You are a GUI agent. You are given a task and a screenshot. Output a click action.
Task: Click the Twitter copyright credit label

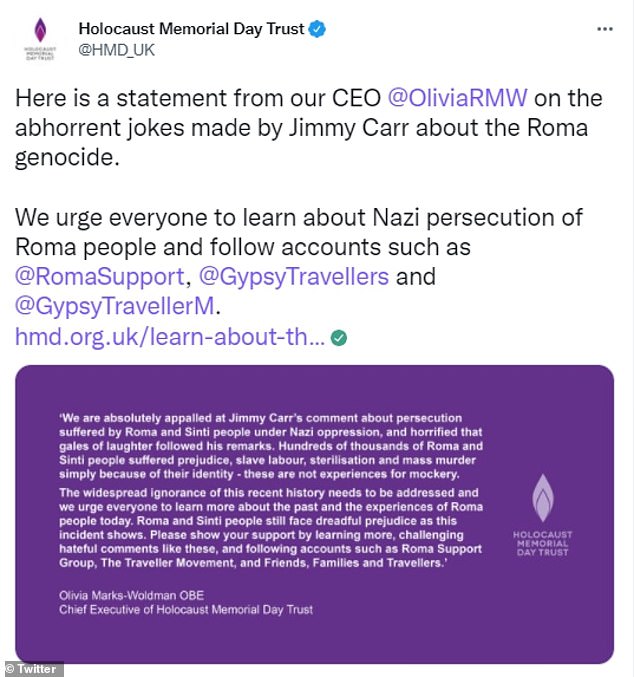pos(33,668)
